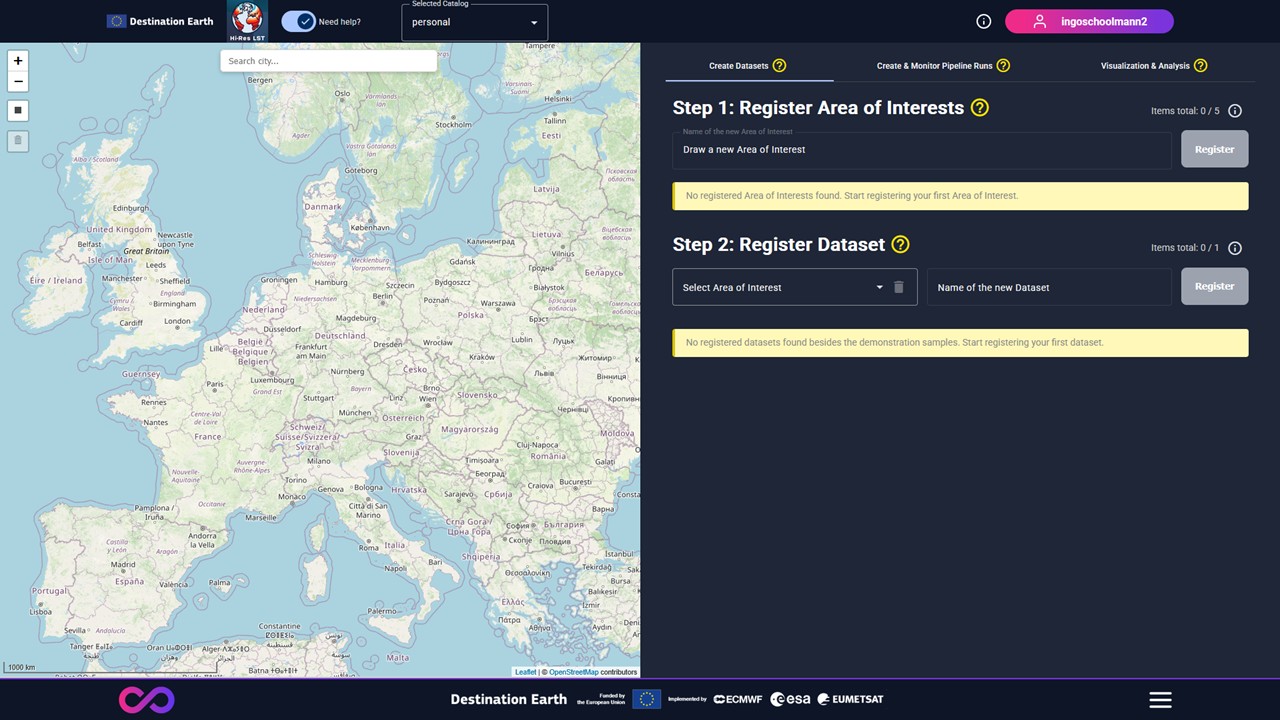Open the Selected Catalog dropdown
The image size is (1280, 720).
click(474, 22)
